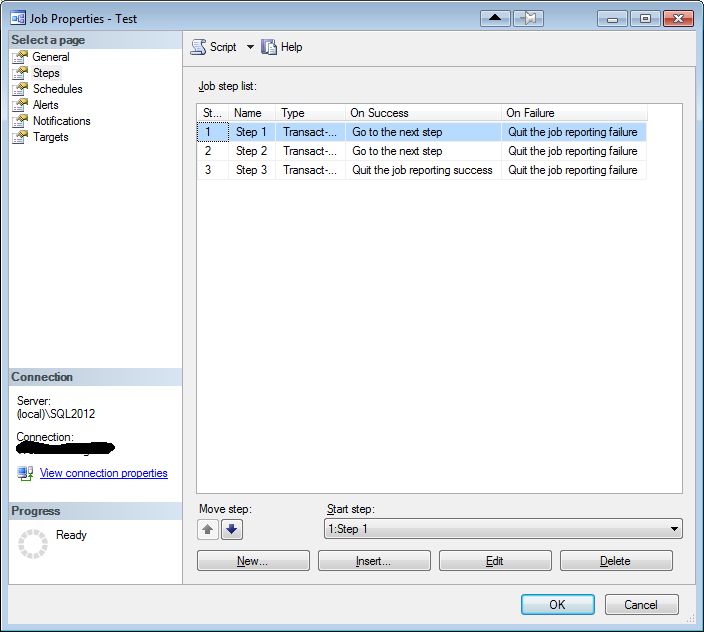Select the Steps page icon
Screen dimensions: 704x632
pyautogui.click(x=20, y=73)
